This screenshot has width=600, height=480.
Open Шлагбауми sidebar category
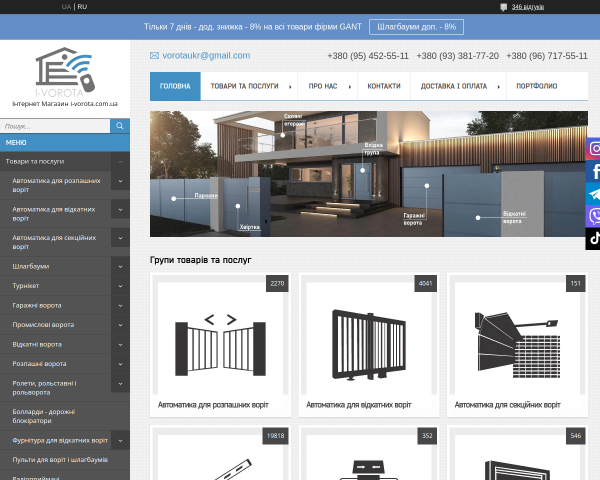pos(31,266)
